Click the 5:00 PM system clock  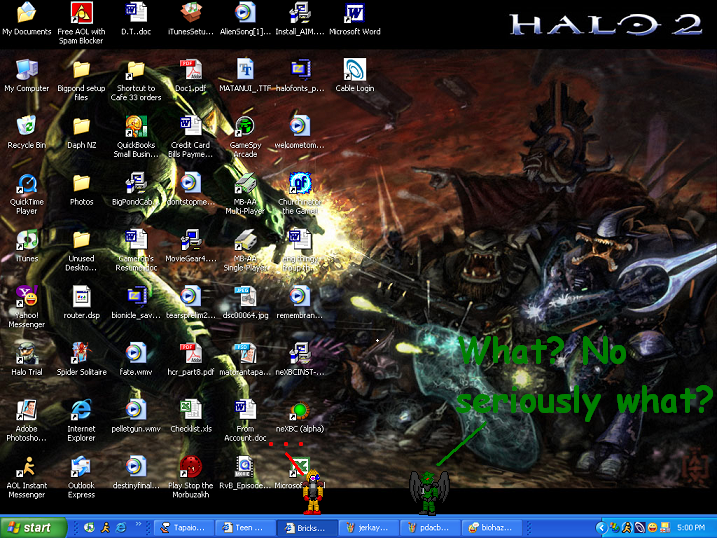[690, 527]
